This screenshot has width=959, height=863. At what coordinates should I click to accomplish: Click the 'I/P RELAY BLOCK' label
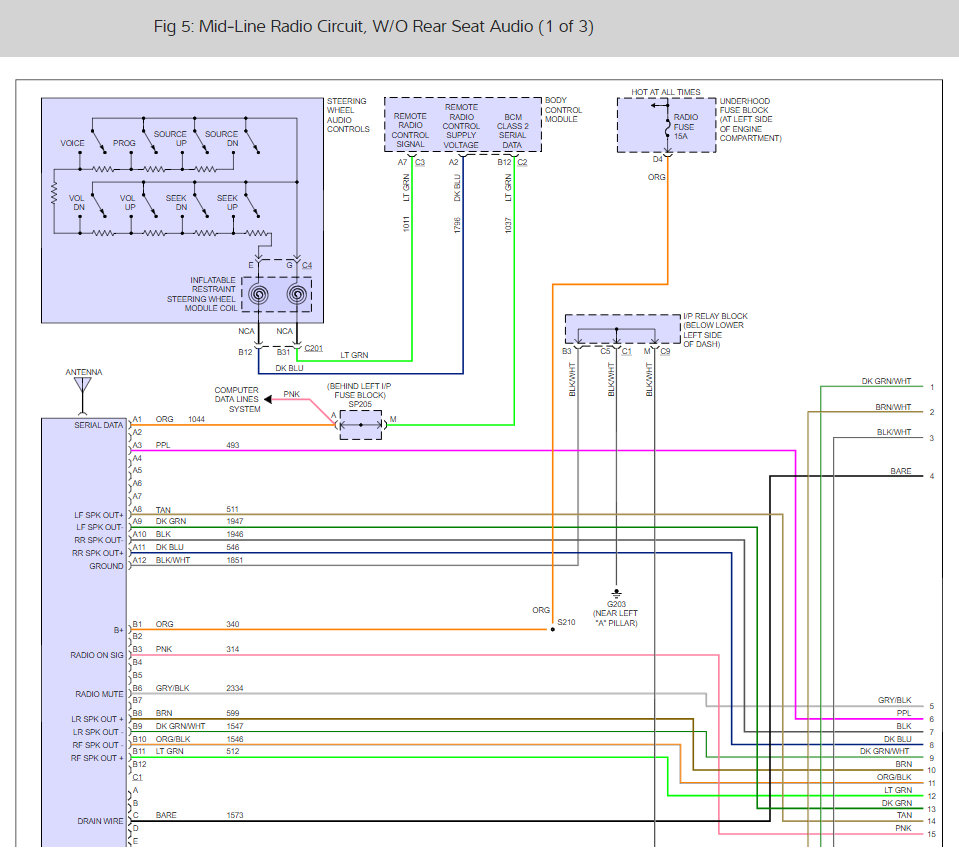point(715,330)
